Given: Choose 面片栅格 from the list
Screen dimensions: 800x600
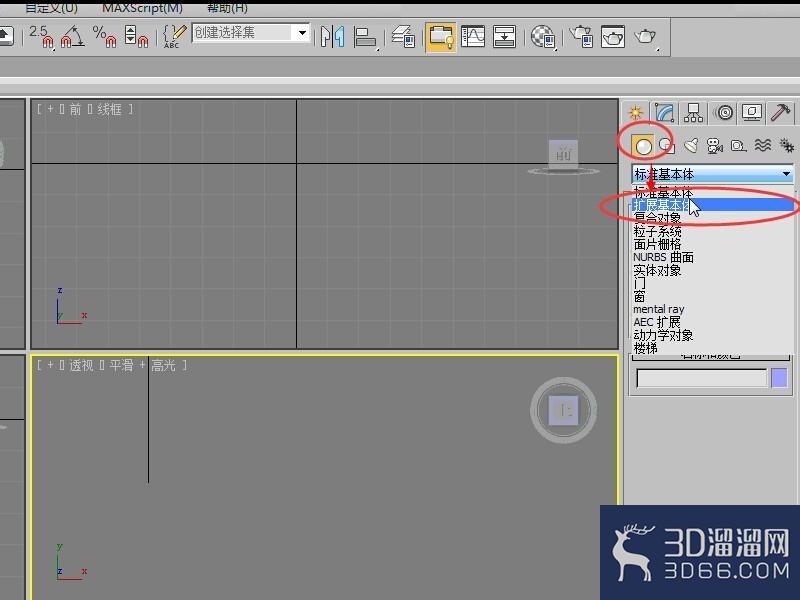Looking at the screenshot, I should (712, 244).
